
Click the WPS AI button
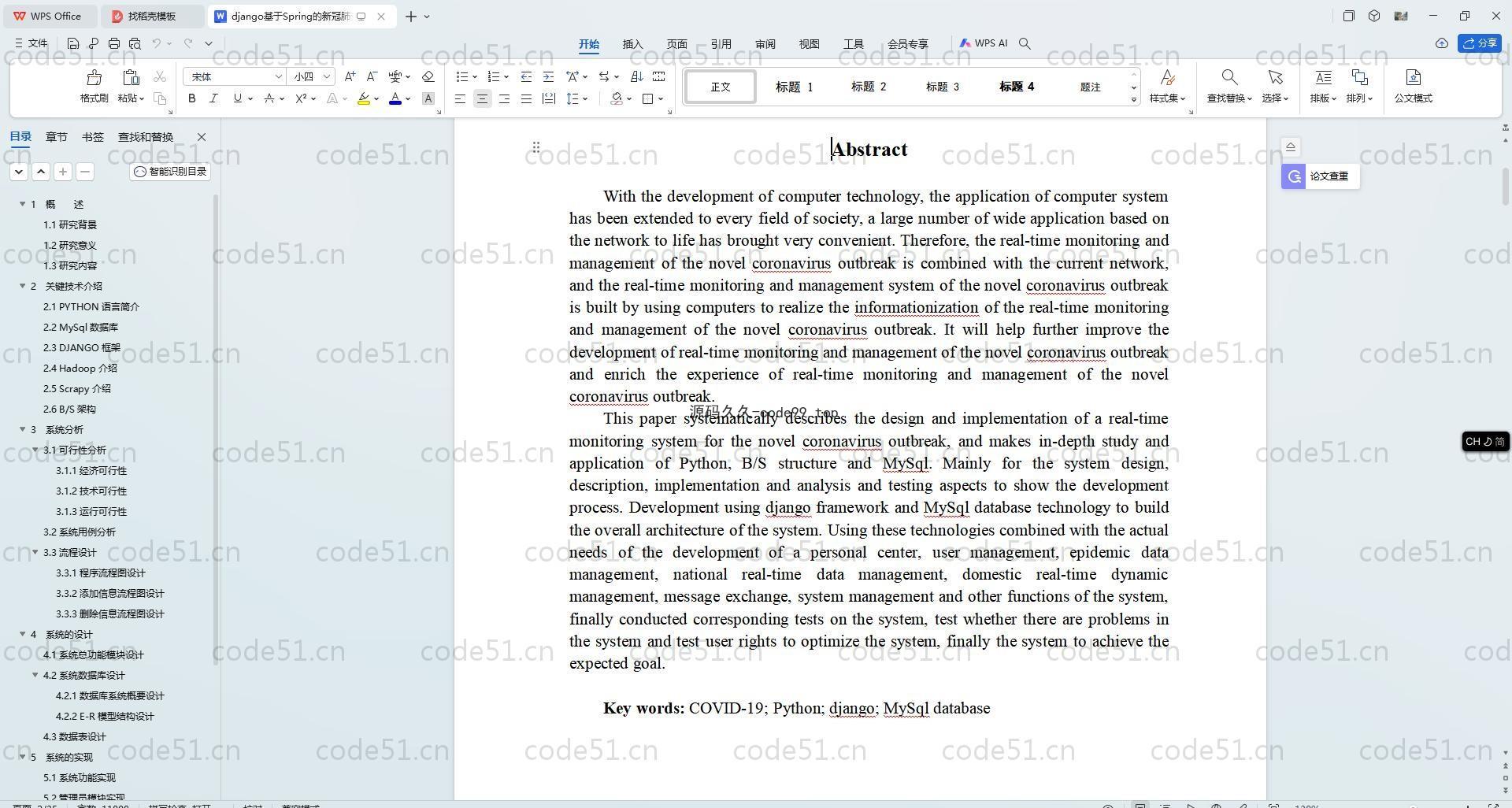984,43
